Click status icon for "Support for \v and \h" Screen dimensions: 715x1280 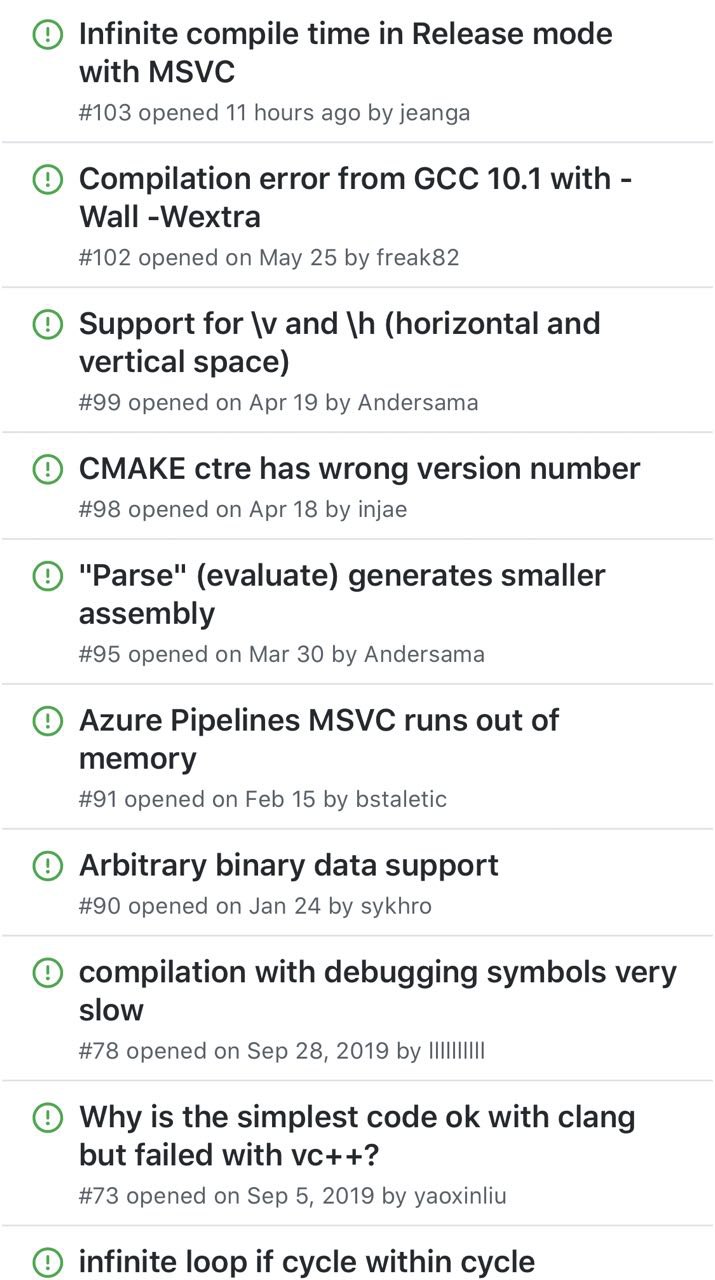click(x=47, y=325)
